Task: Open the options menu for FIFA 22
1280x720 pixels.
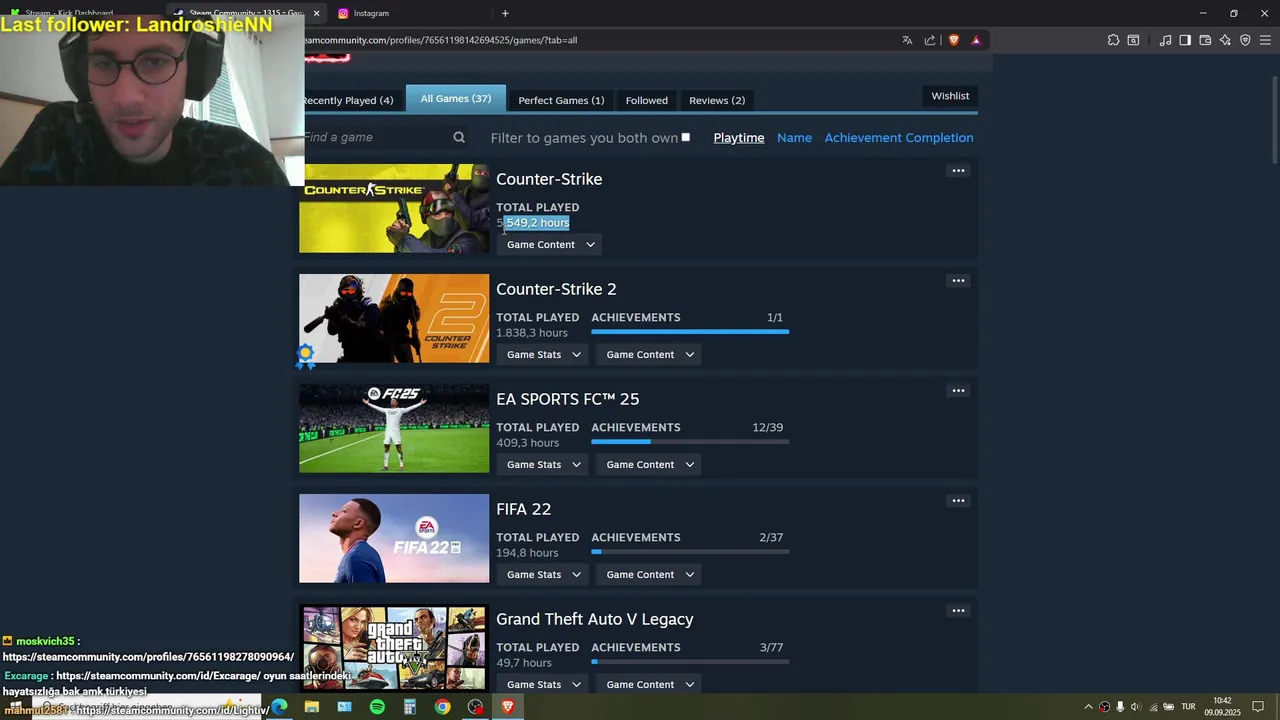Action: pos(958,501)
